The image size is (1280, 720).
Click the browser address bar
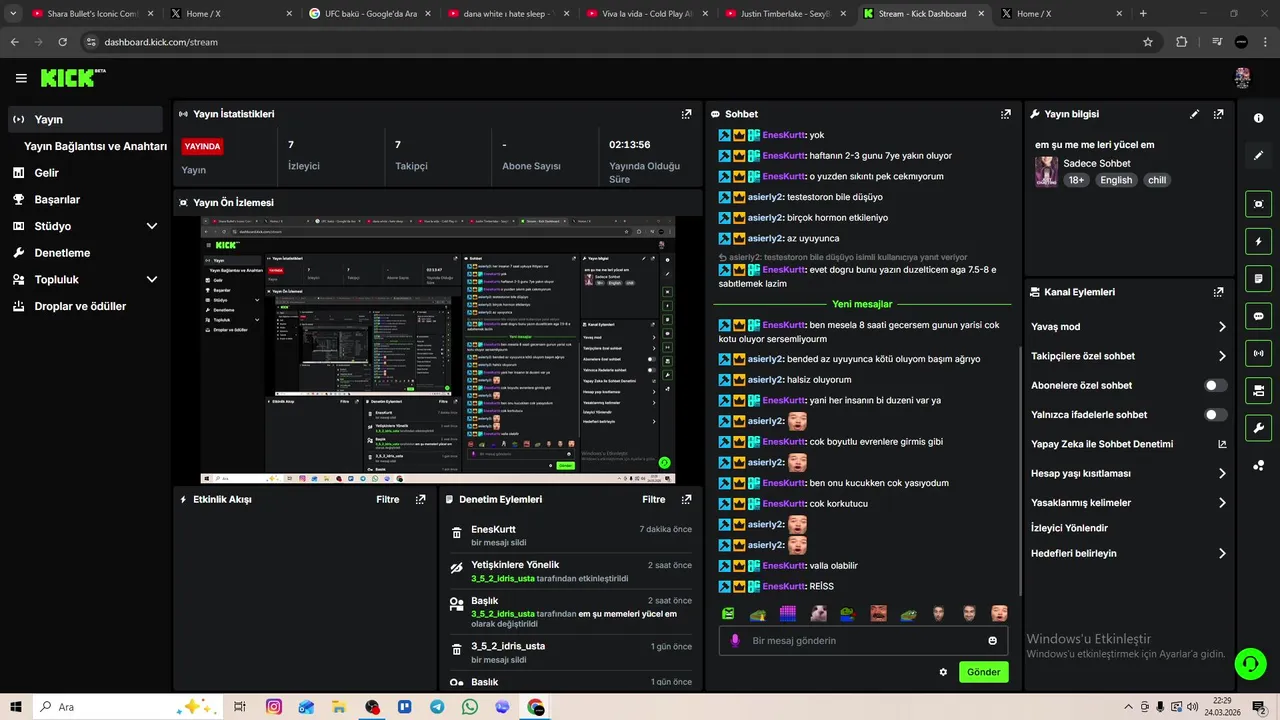[610, 42]
